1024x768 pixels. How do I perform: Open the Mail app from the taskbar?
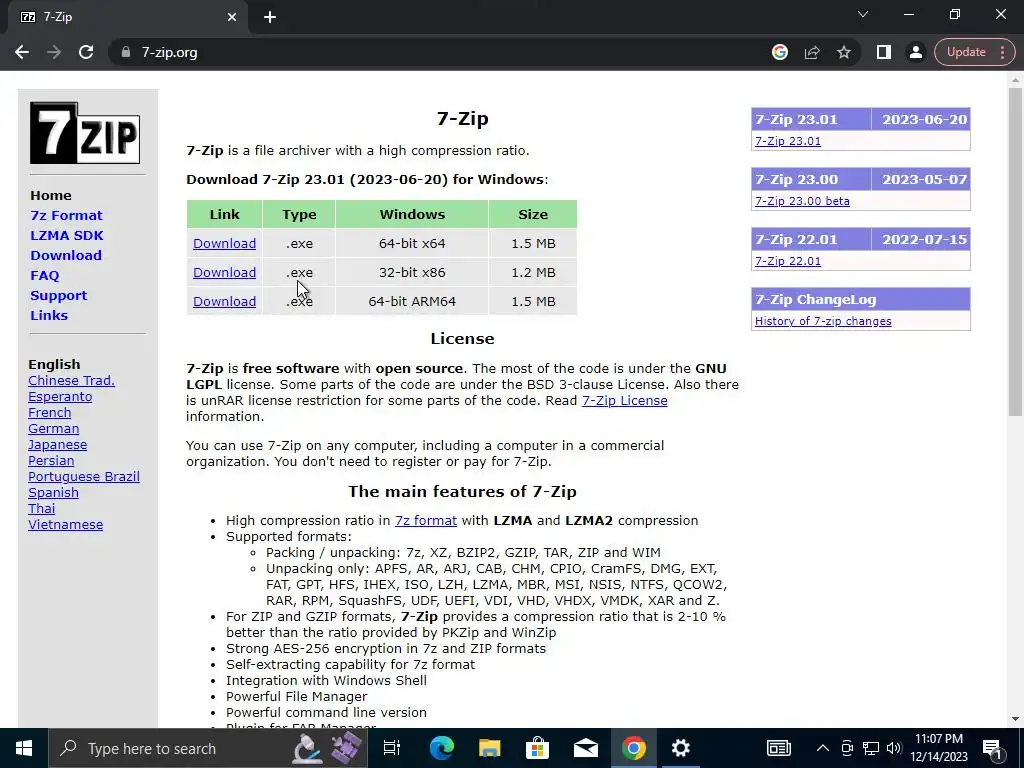(586, 748)
